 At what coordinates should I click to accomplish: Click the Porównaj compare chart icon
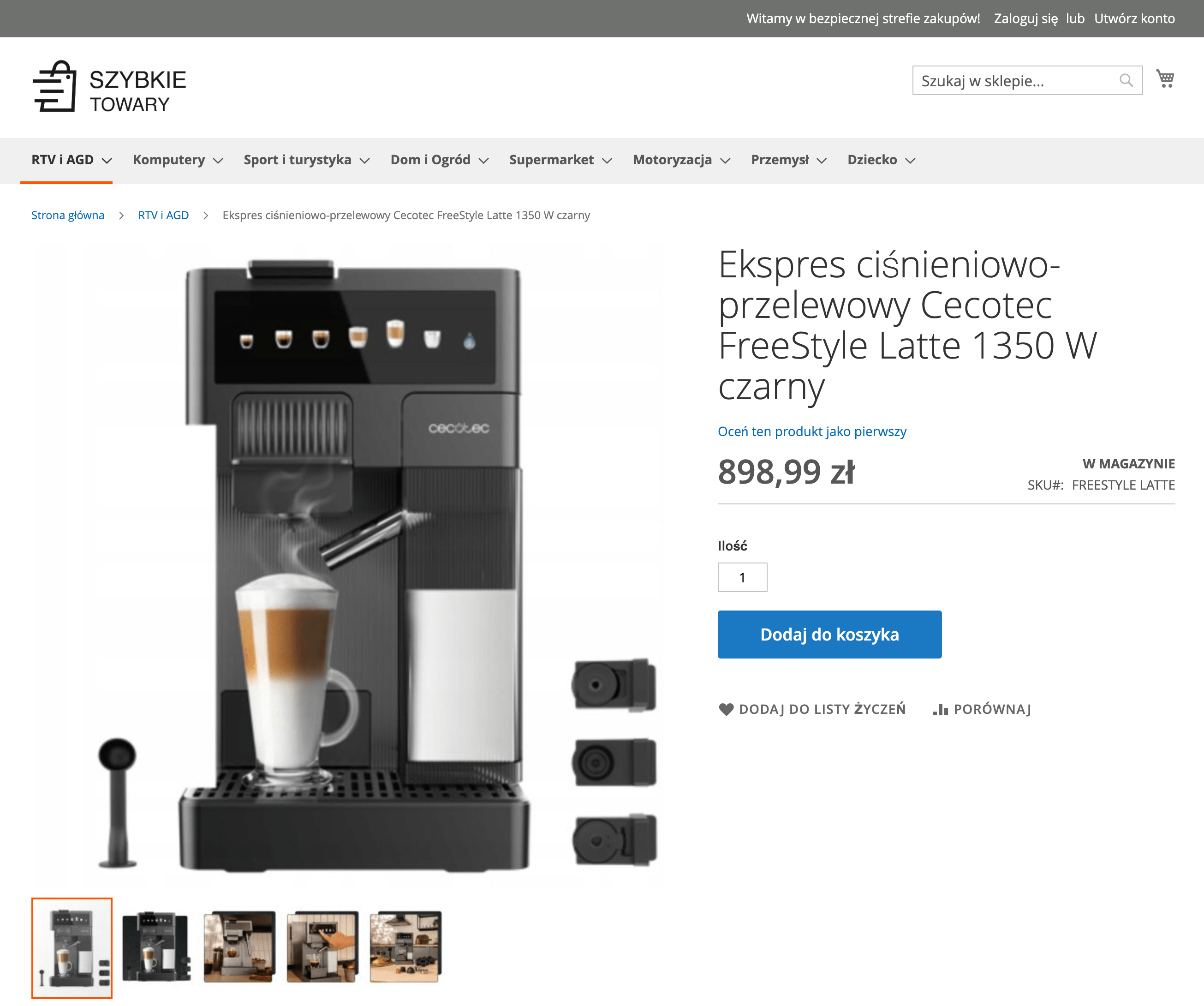[940, 709]
